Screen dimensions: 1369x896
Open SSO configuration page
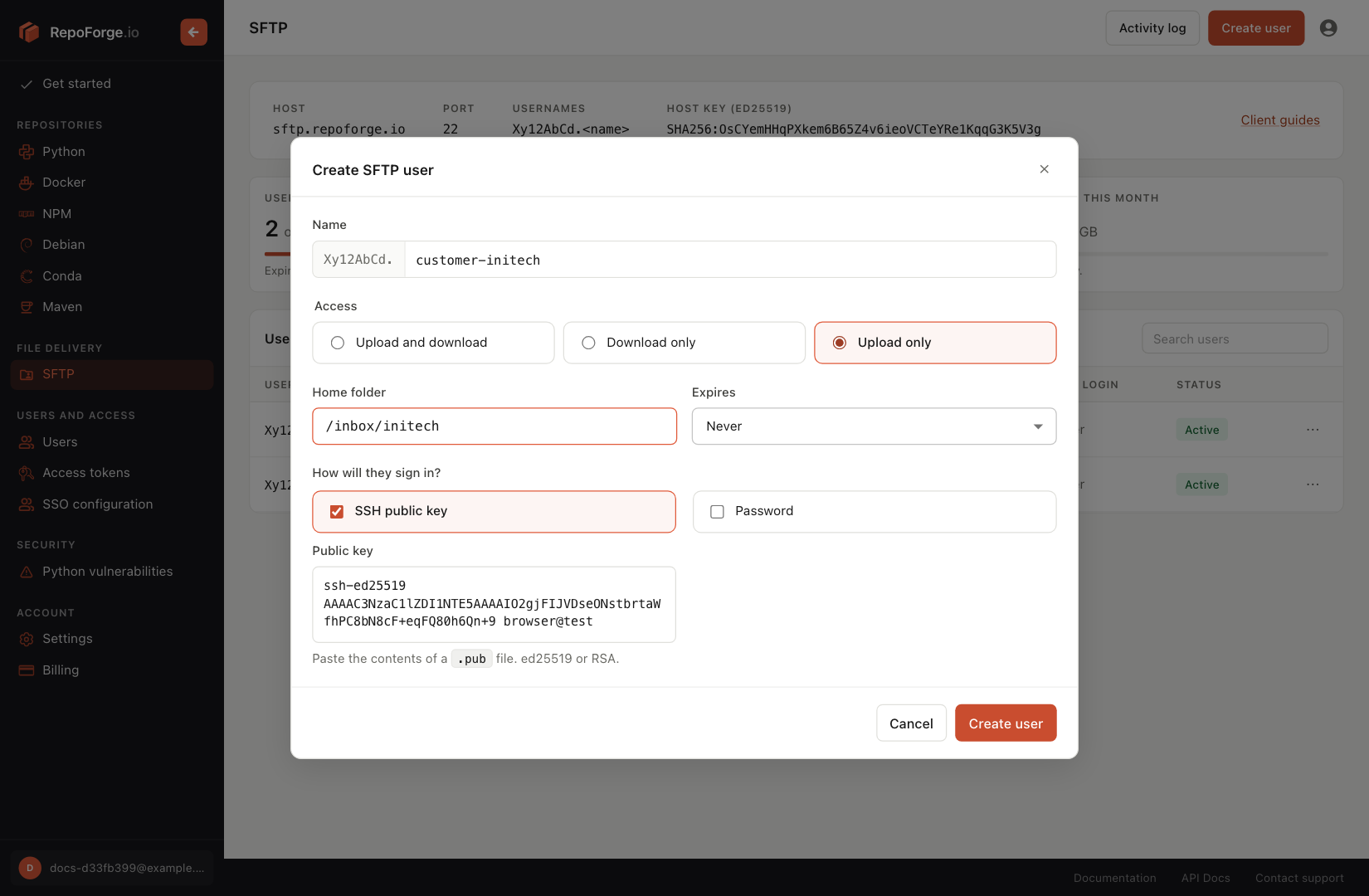[x=98, y=504]
